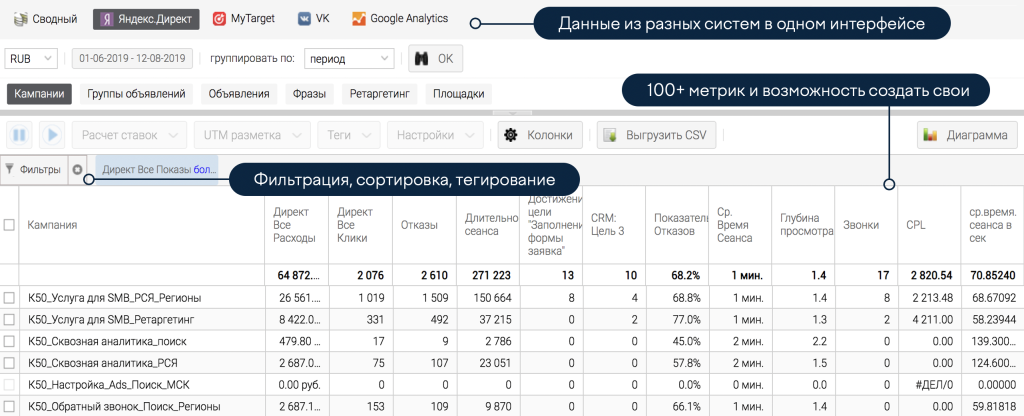Expand the Расчет ставок dropdown
Screen dimensions: 1024x416
pos(130,135)
